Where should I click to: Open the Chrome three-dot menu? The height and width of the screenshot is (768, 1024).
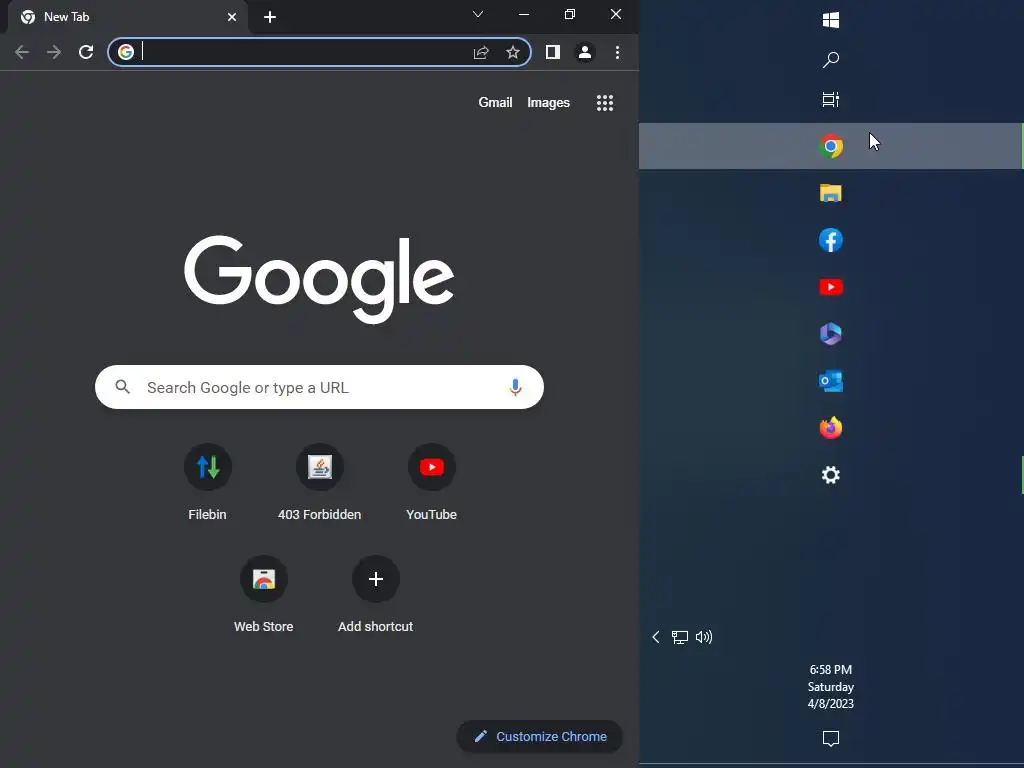tap(617, 52)
